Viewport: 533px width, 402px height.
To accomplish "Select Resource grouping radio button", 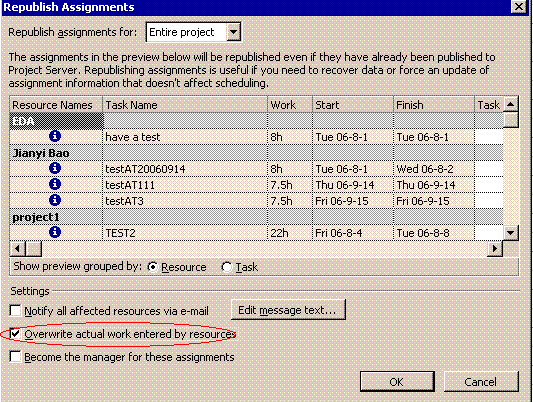I will [x=153, y=267].
